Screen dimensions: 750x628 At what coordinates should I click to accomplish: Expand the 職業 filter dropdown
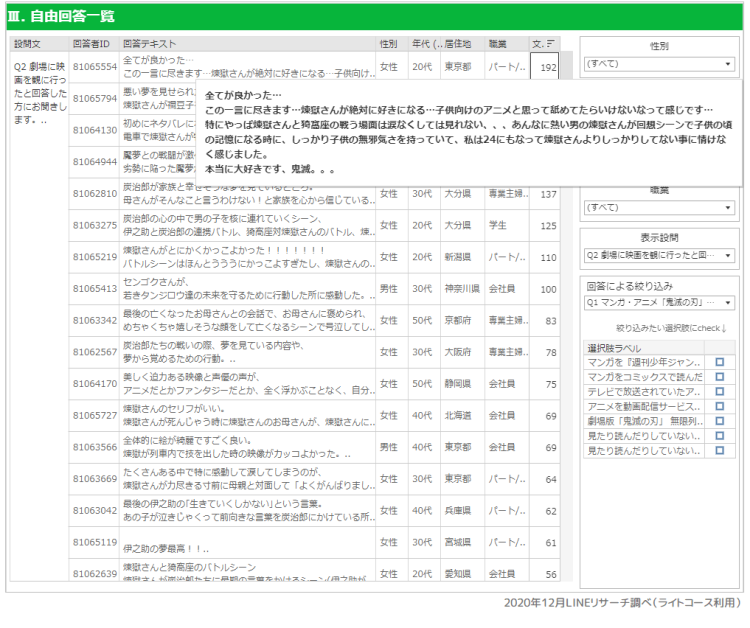pyautogui.click(x=659, y=207)
